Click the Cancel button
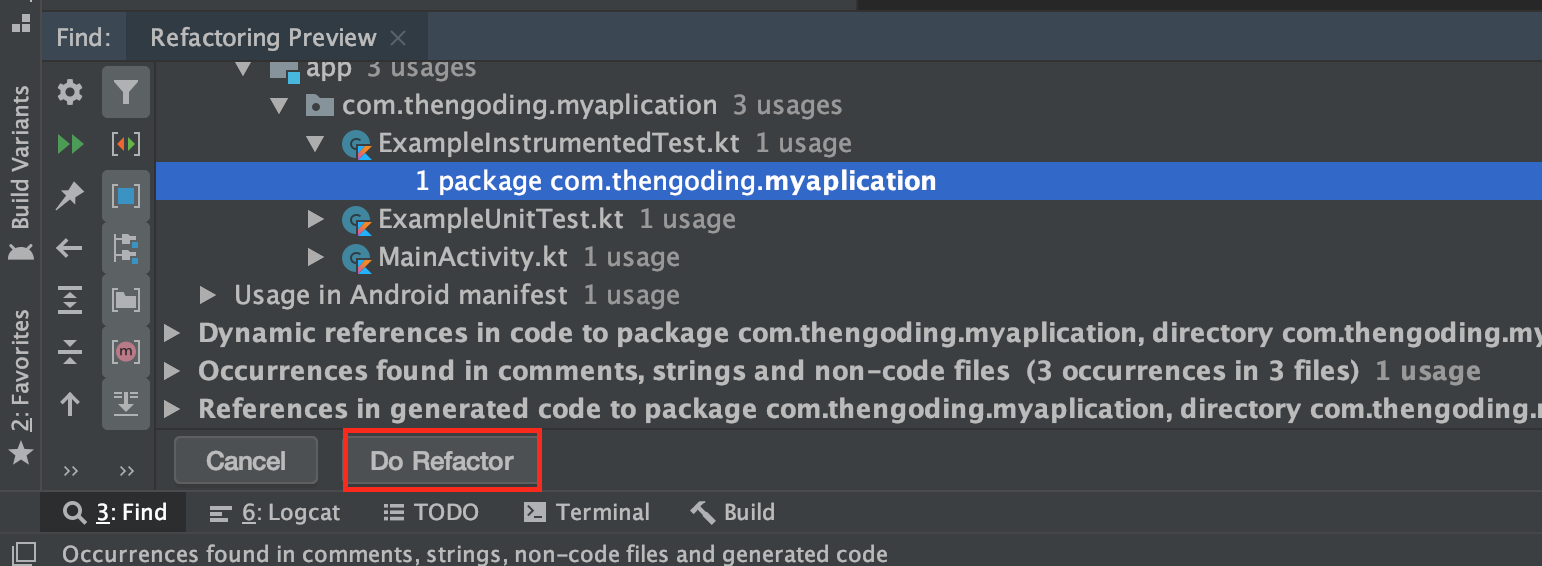The height and width of the screenshot is (566, 1542). pos(246,461)
